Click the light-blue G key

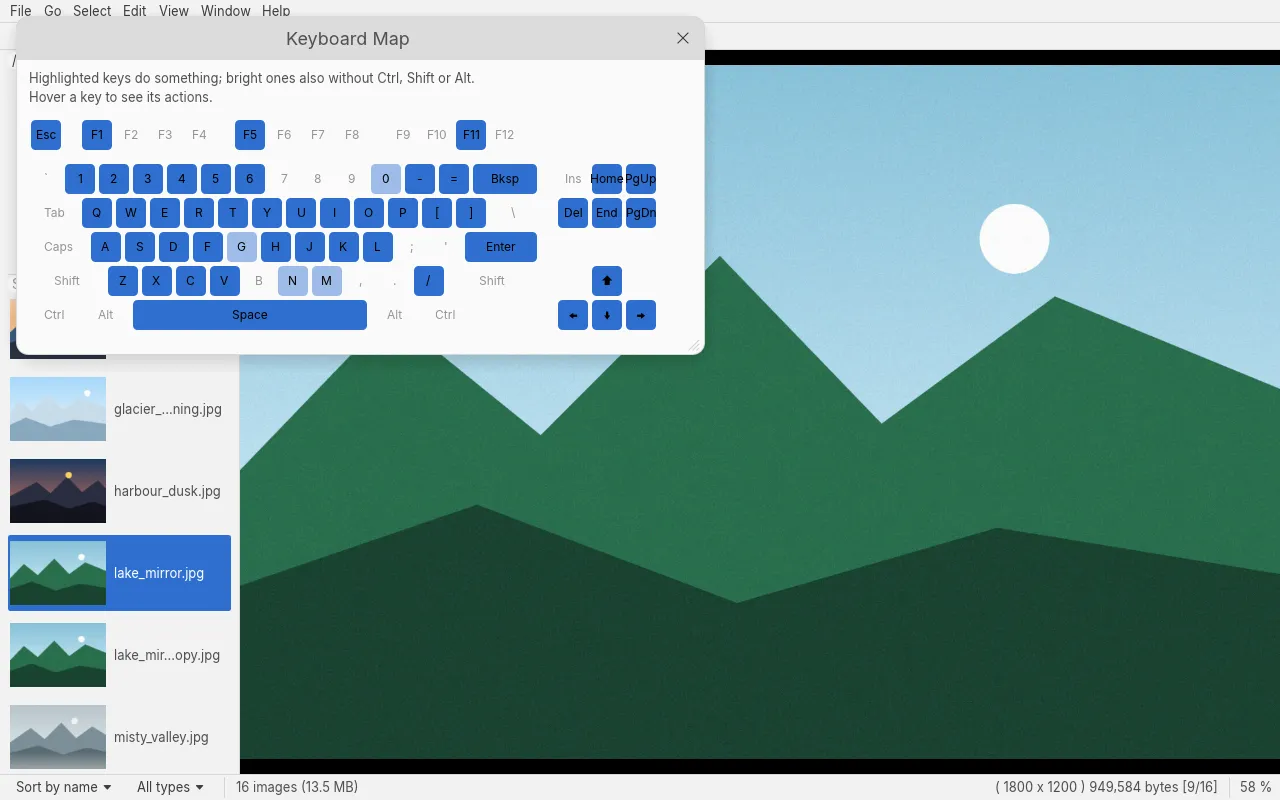pyautogui.click(x=242, y=247)
